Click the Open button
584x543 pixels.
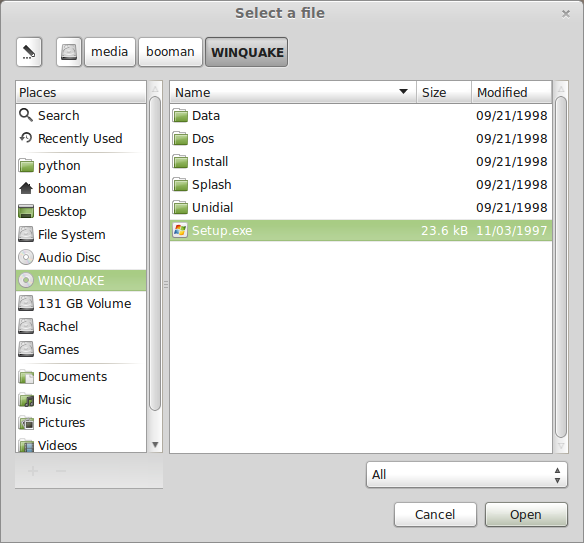[x=526, y=514]
